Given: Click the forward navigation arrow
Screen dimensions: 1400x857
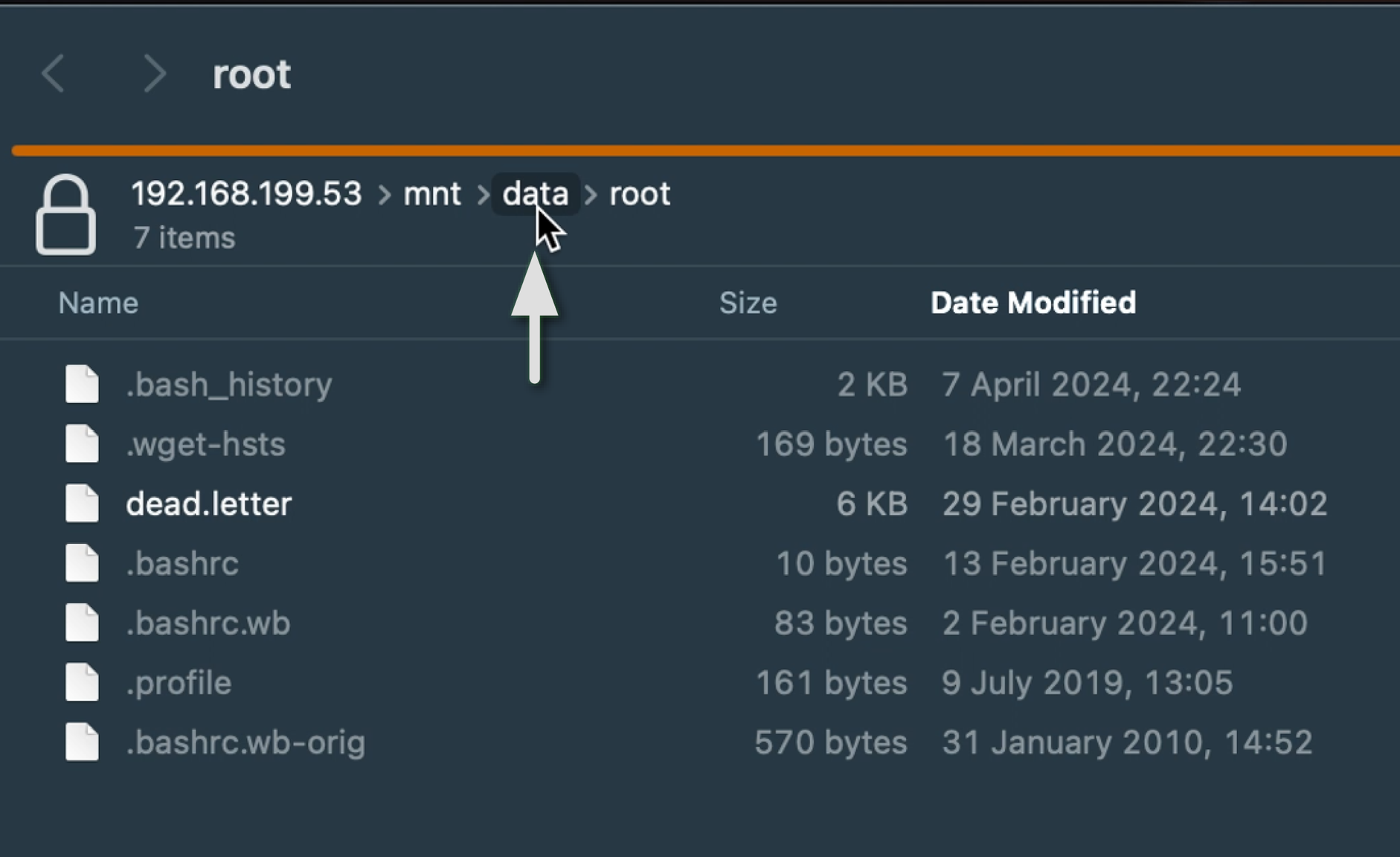Looking at the screenshot, I should tap(153, 74).
